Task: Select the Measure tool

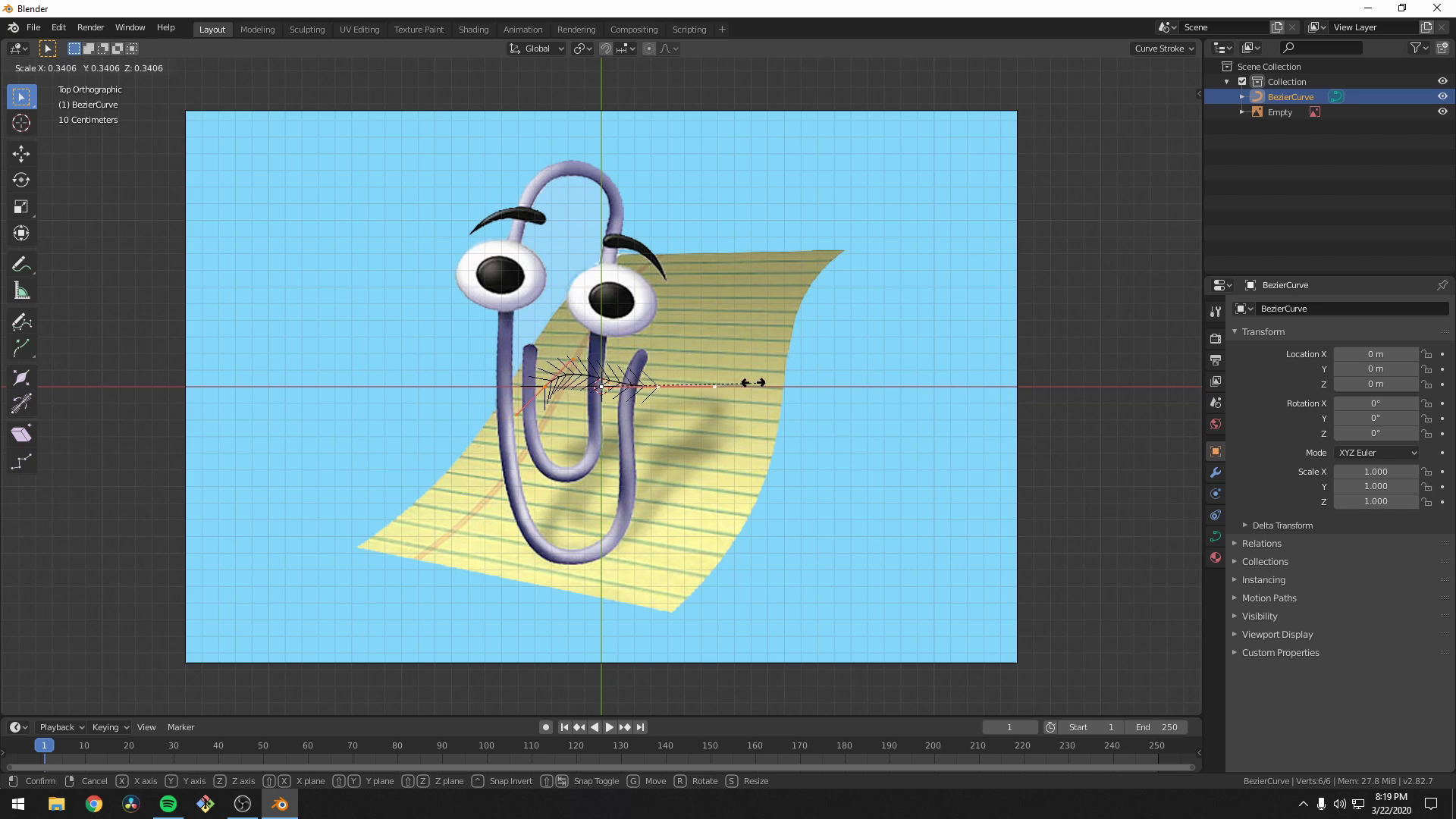Action: (x=20, y=290)
